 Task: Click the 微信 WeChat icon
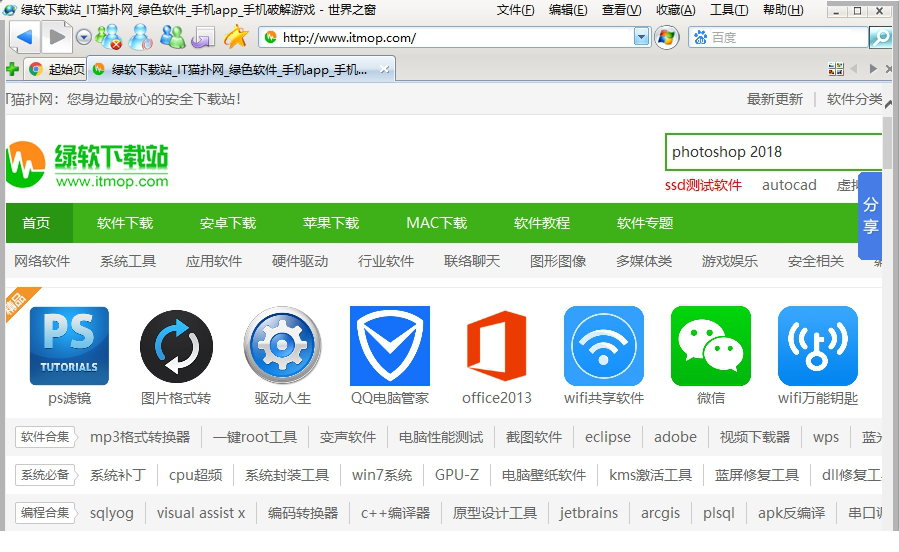(x=711, y=346)
